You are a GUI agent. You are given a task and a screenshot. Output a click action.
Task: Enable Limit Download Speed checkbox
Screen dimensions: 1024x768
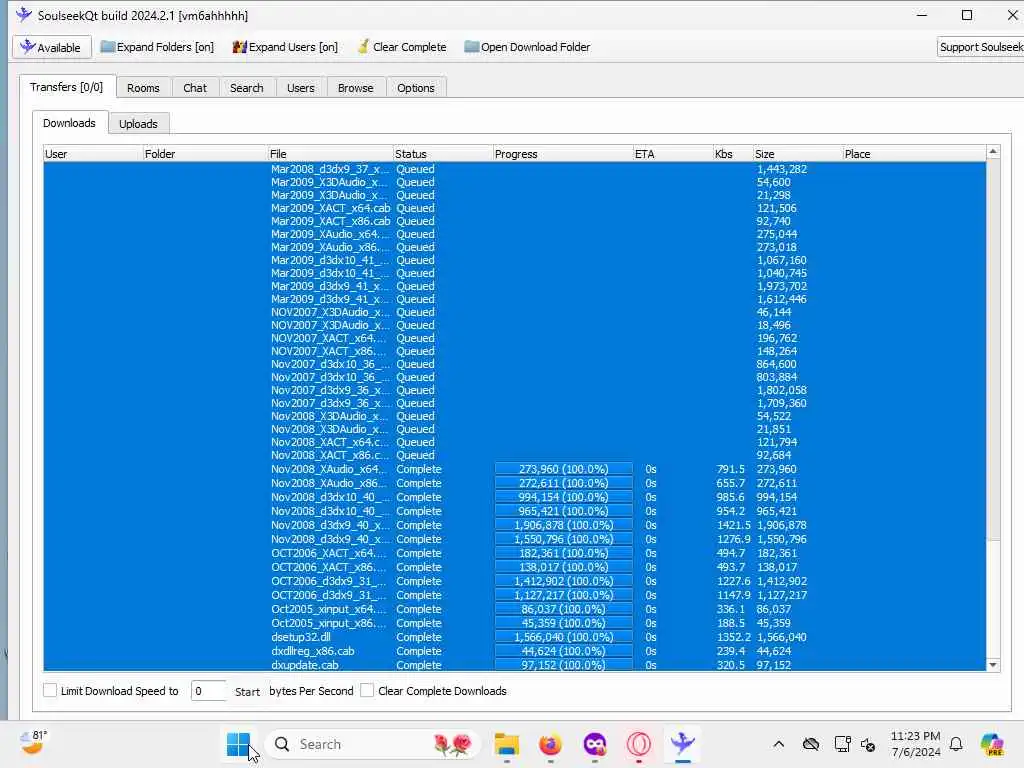[50, 690]
